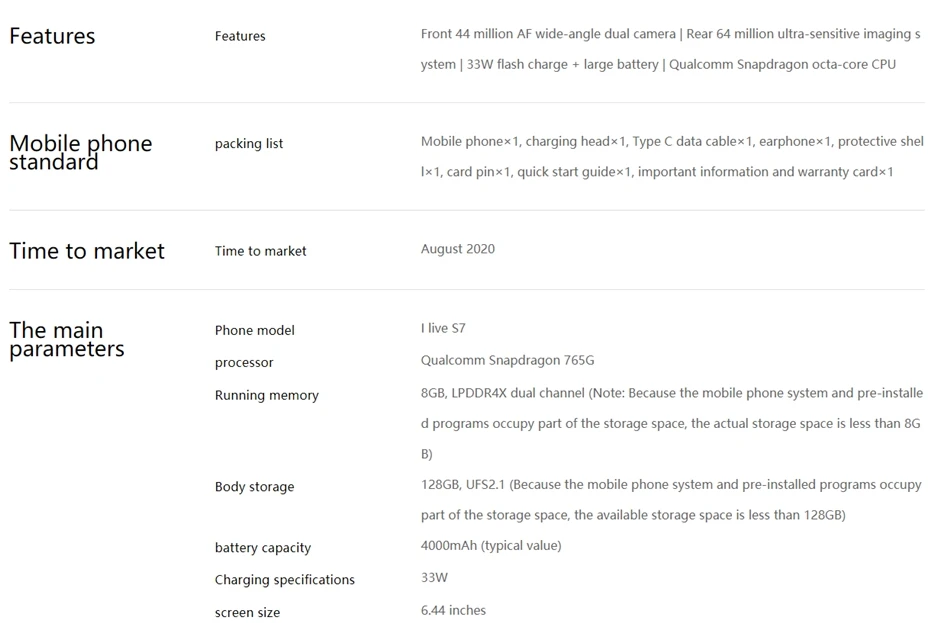The width and height of the screenshot is (950, 623).
Task: Click the large Time to market heading
Action: tap(87, 251)
